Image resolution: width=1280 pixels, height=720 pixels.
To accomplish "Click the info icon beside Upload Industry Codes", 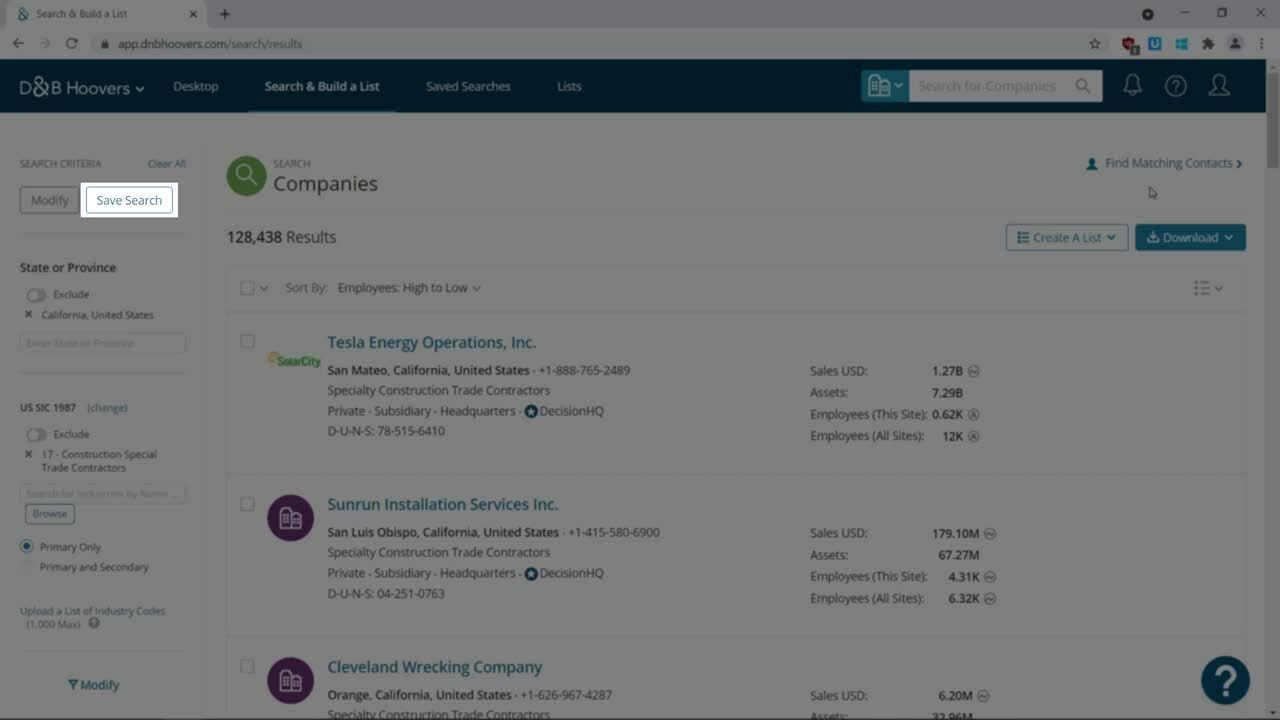I will tap(94, 623).
